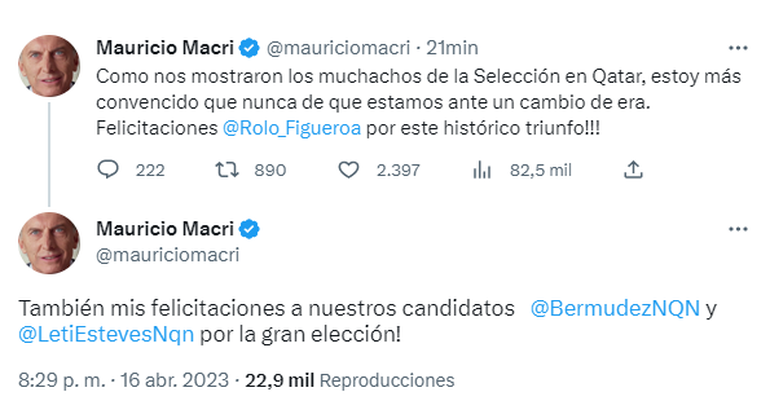Click verified badge on second tweet's author
Viewport: 770px width, 414px height.
coord(250,230)
